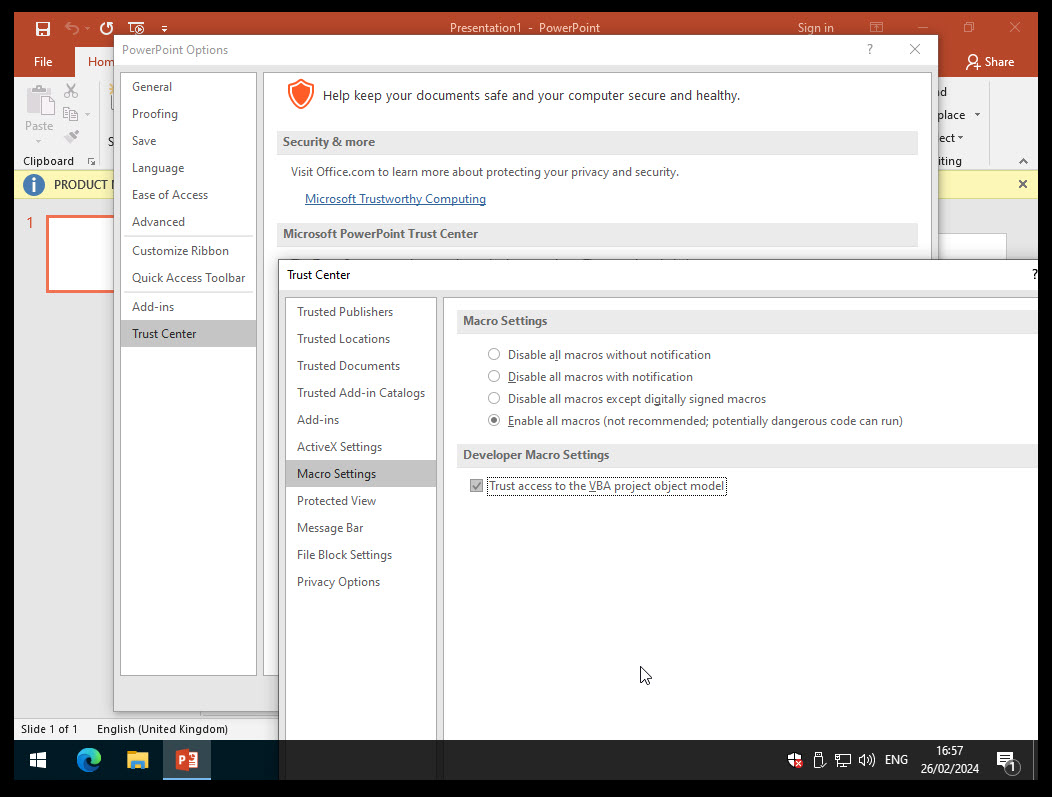The image size is (1052, 797).
Task: Click the Share button
Action: coord(990,61)
